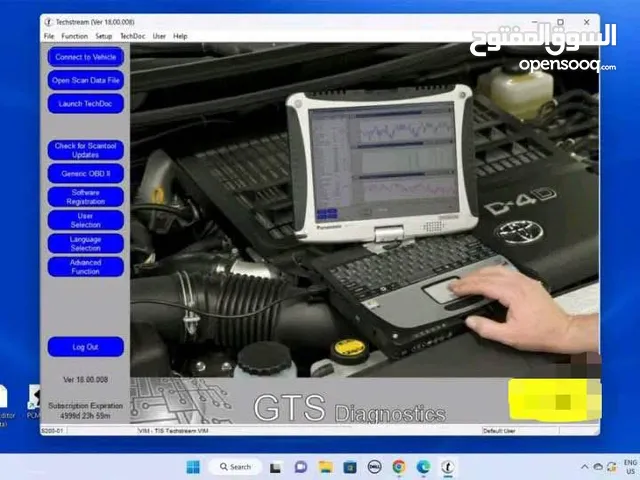Open Scan Data File button
640x480 pixels.
(86, 80)
